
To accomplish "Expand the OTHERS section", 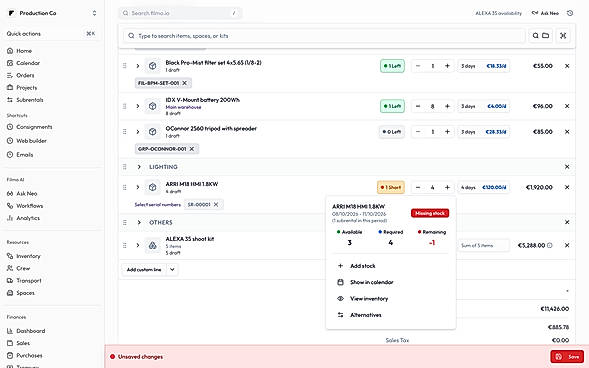I will coord(139,222).
